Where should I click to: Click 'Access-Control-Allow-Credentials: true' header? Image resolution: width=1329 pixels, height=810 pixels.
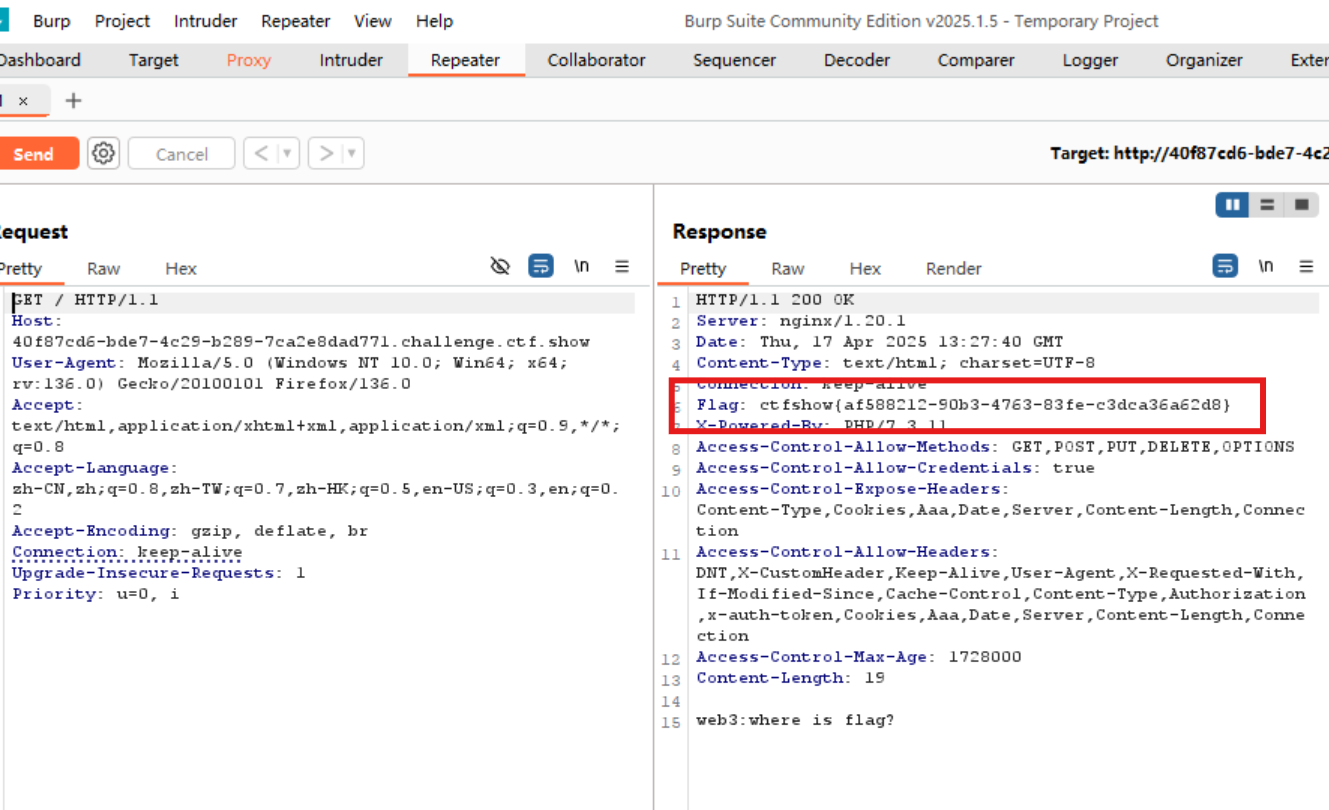coord(895,468)
